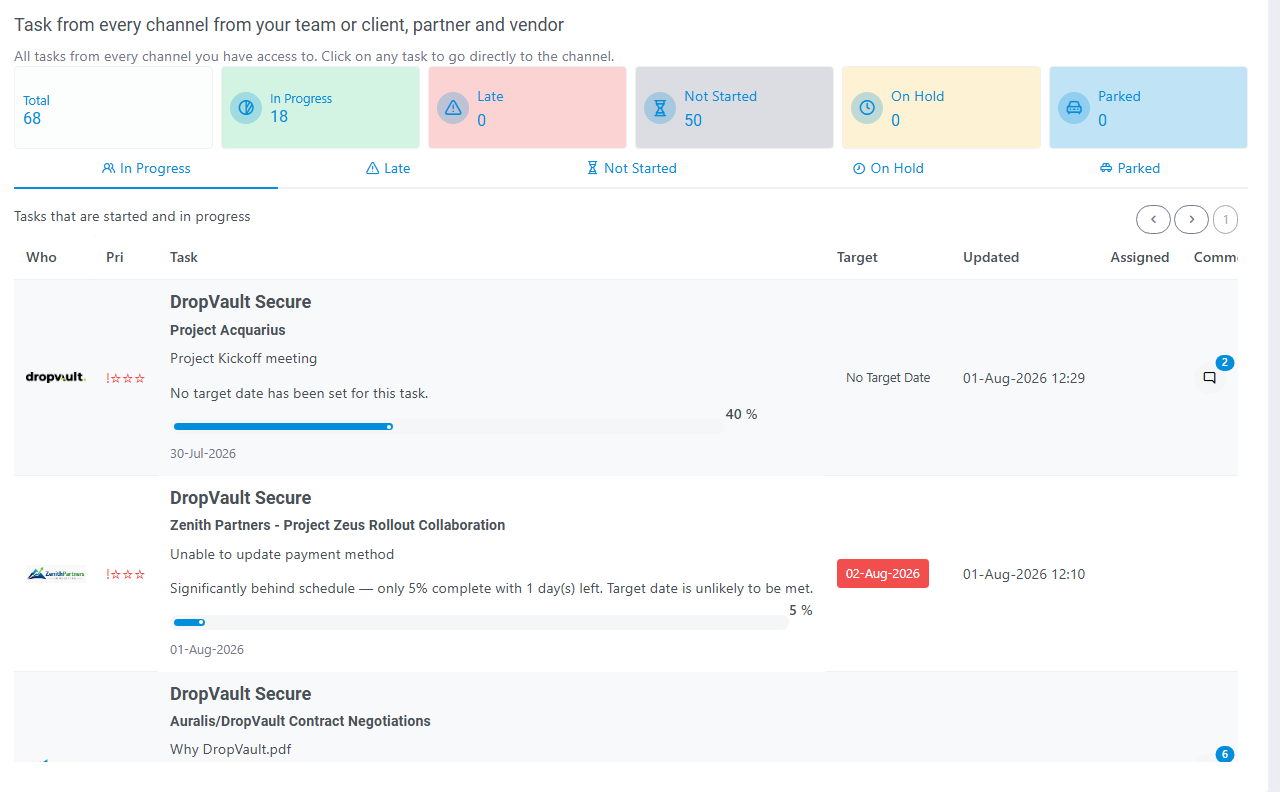Image resolution: width=1280 pixels, height=792 pixels.
Task: Click the comment count badge showing 2
Action: (1225, 362)
